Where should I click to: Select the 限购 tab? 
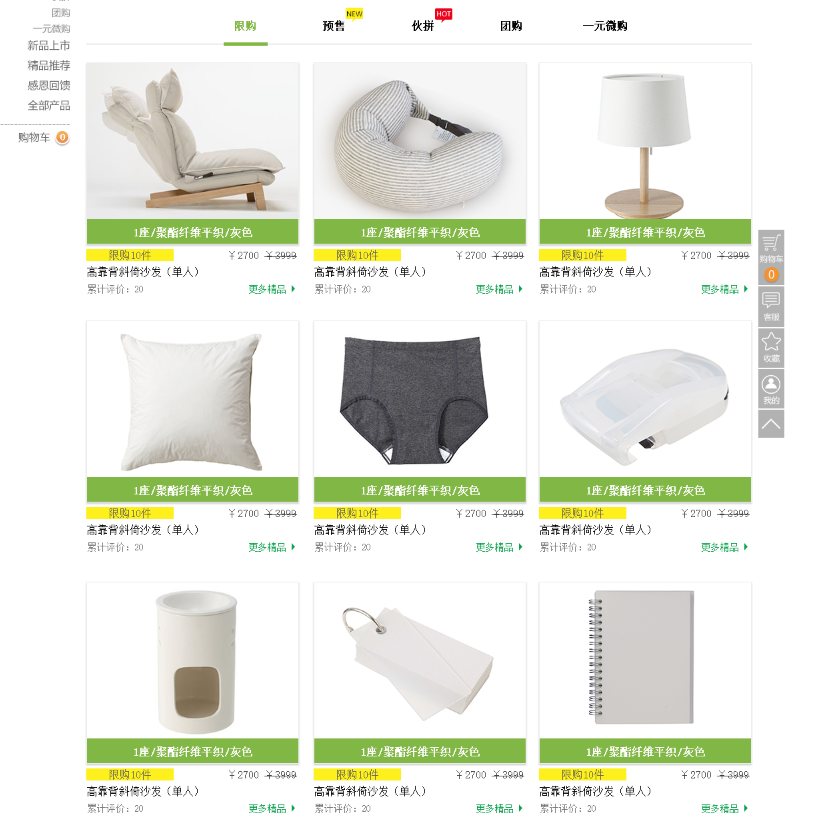pos(245,26)
